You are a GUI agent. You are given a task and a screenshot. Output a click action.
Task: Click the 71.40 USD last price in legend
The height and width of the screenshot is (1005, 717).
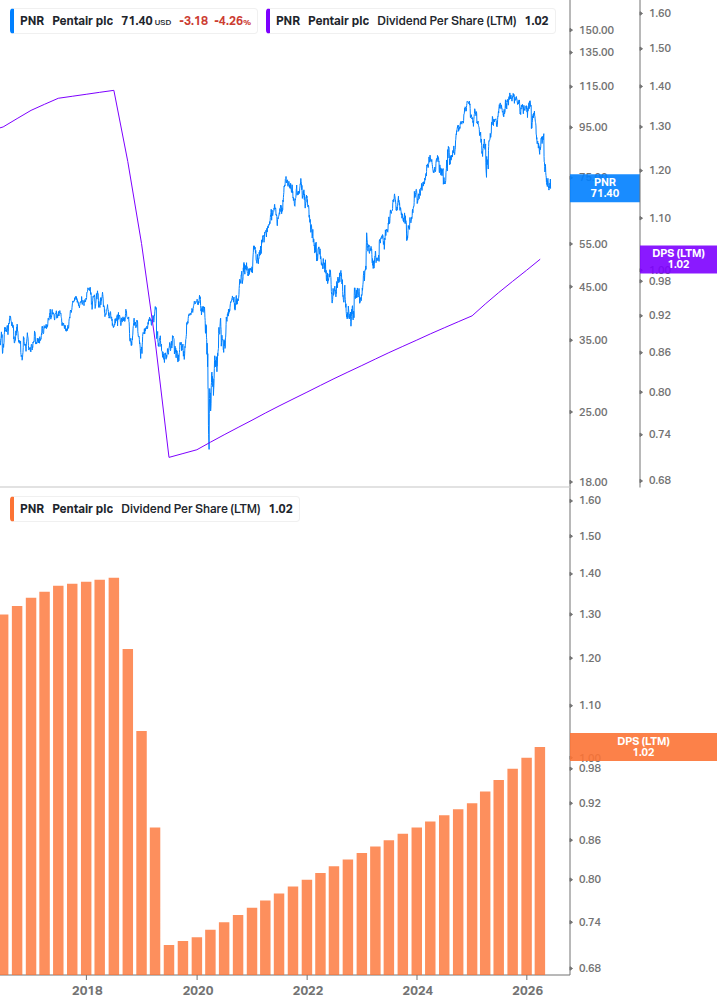click(x=146, y=21)
